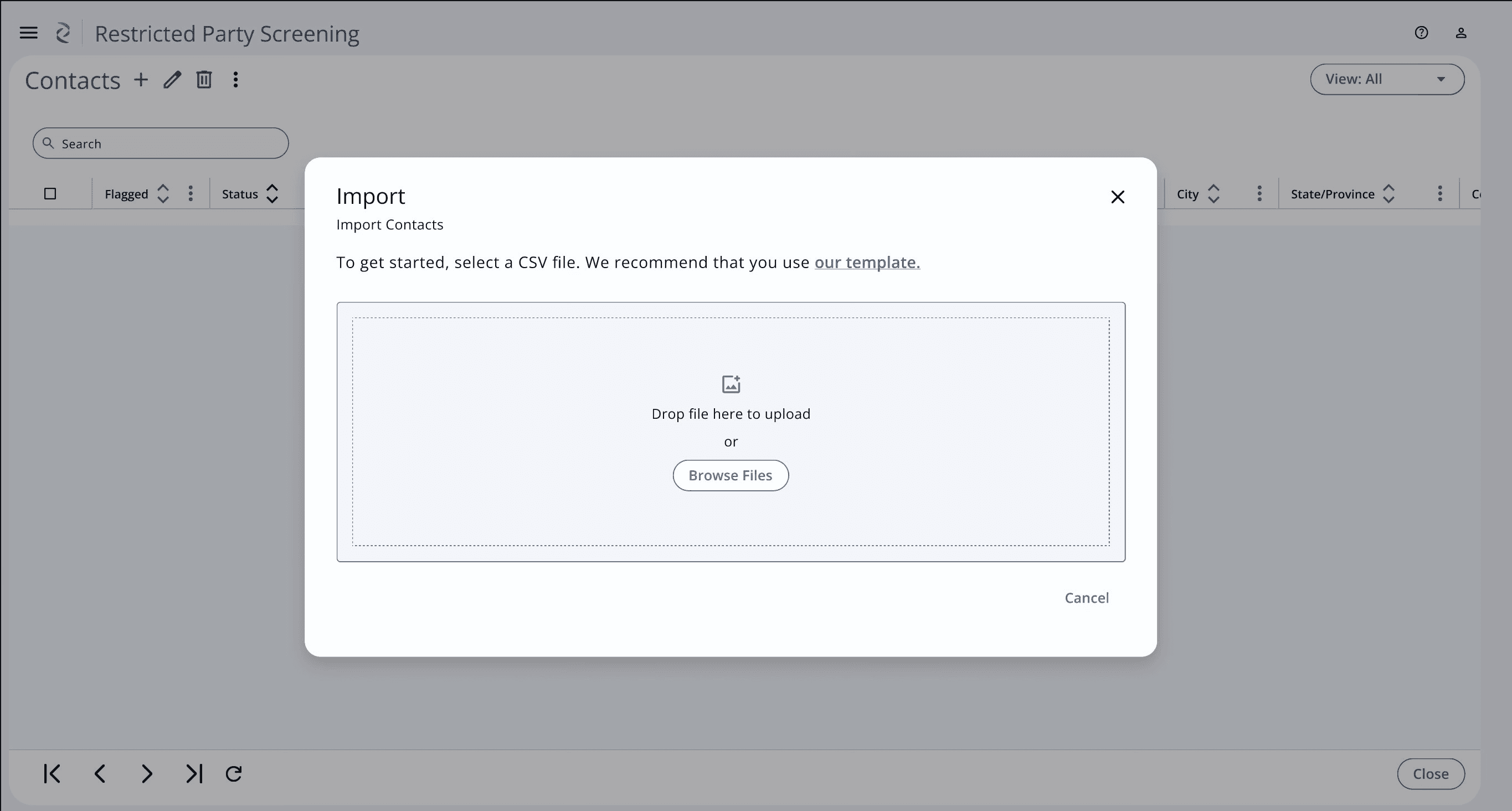Open the user account profile icon
This screenshot has width=1512, height=811.
click(x=1461, y=33)
